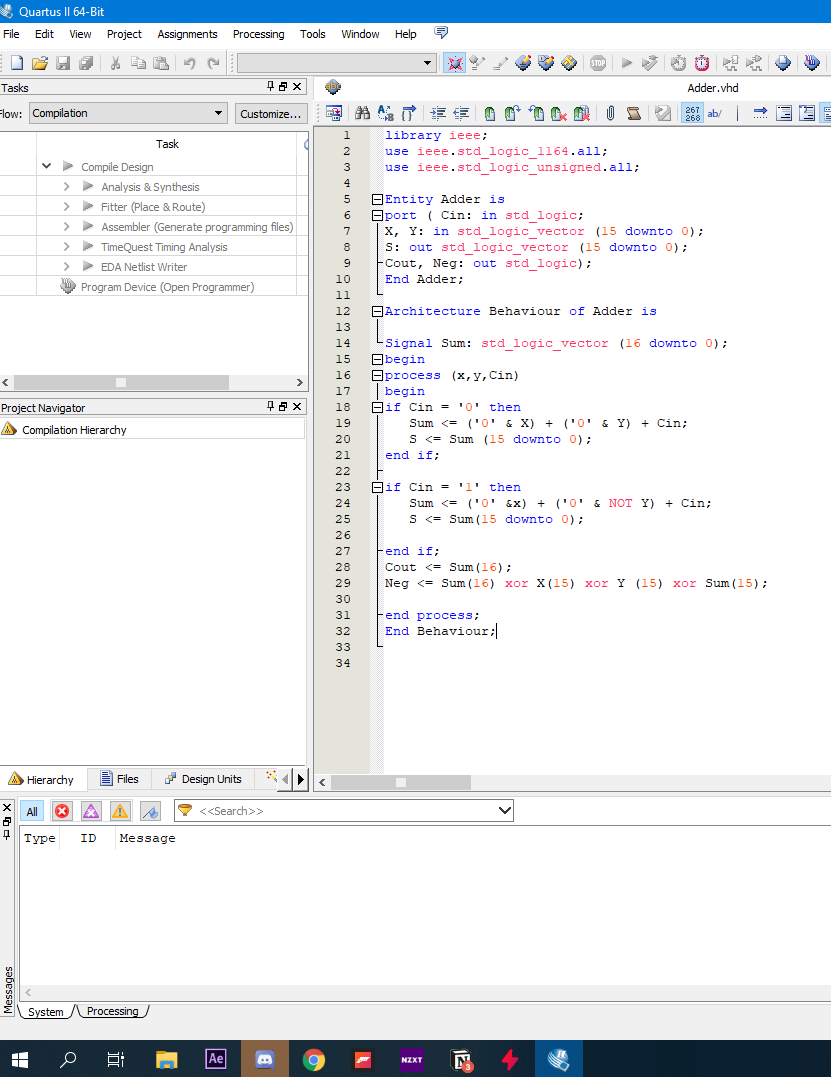Click the Customize button in Tasks panel
This screenshot has width=831, height=1077.
click(x=271, y=113)
